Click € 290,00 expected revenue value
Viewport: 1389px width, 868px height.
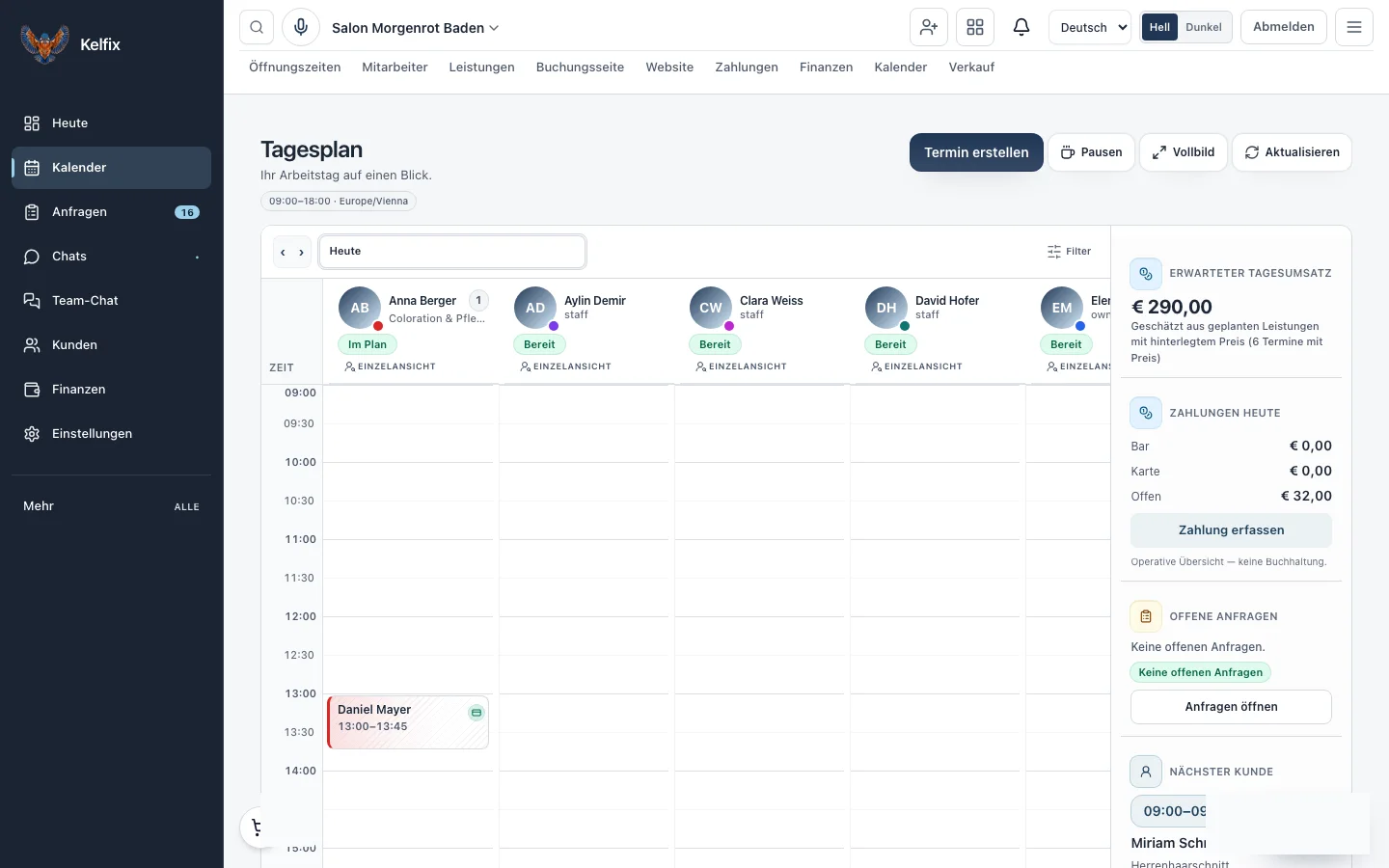click(x=1171, y=307)
